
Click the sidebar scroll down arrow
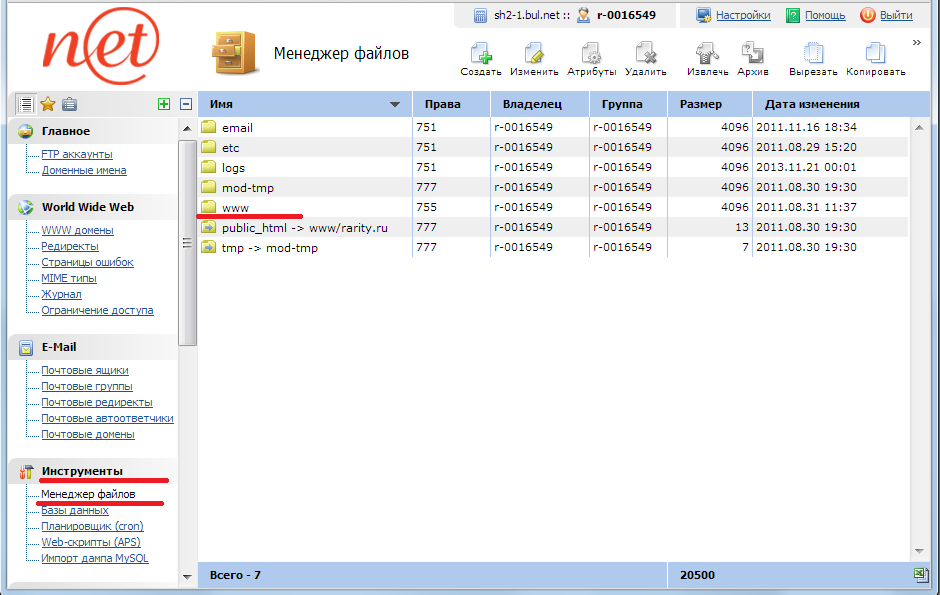pos(187,576)
